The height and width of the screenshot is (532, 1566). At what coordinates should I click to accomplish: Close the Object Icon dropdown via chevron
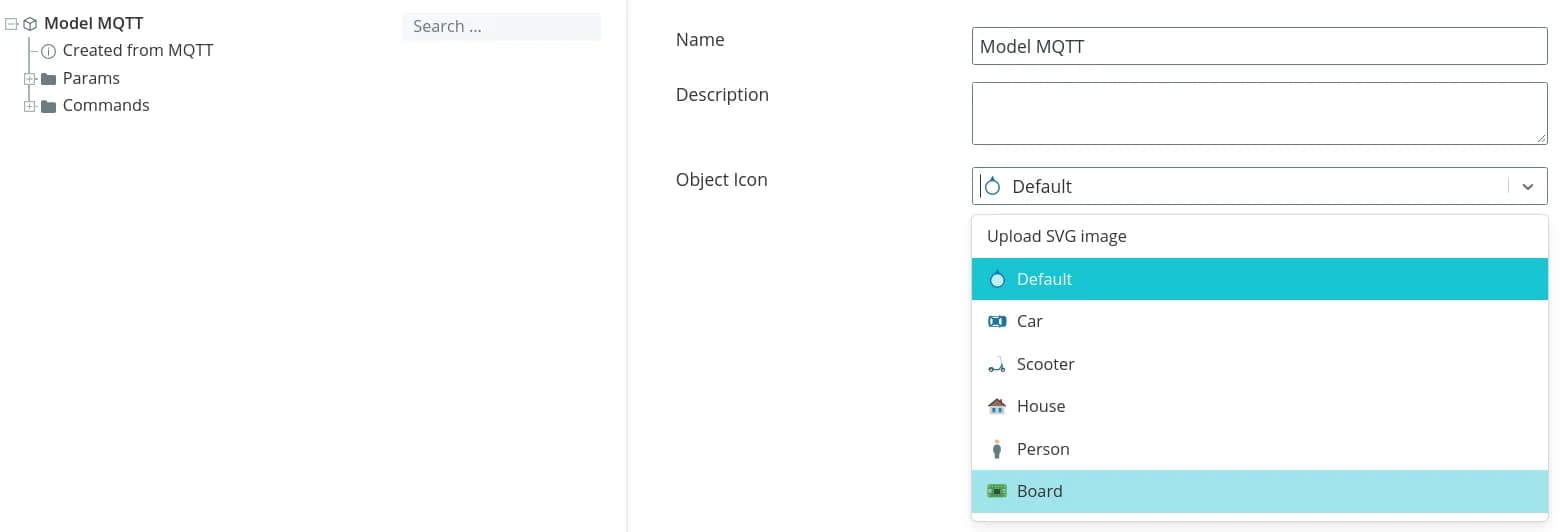pyautogui.click(x=1527, y=186)
